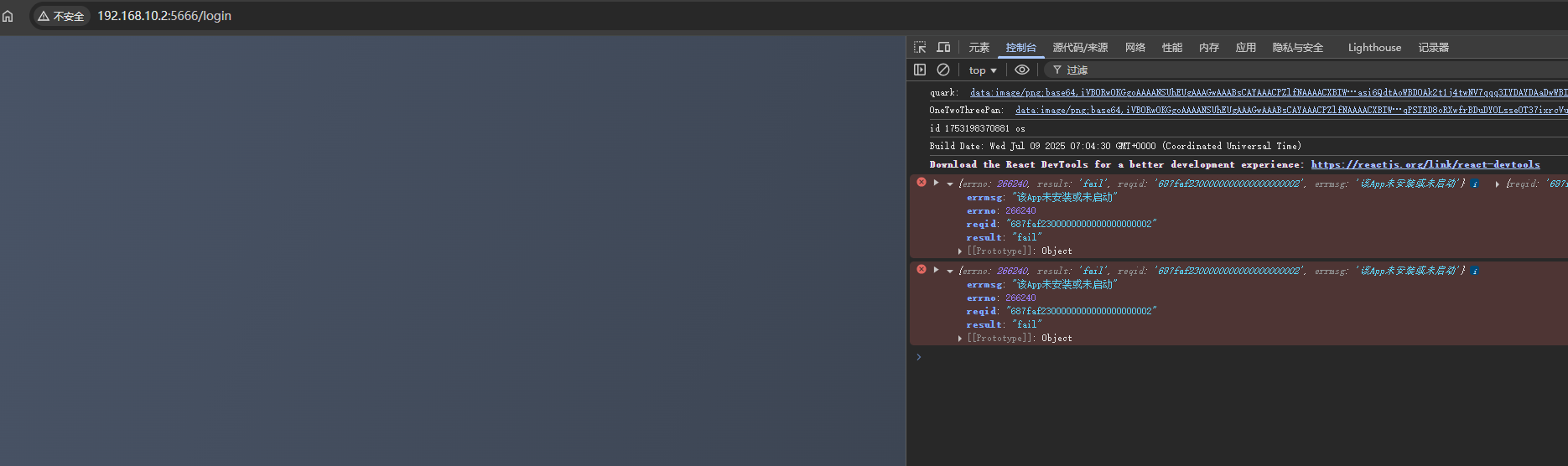
Task: Open the 应用 tab
Action: (1245, 48)
